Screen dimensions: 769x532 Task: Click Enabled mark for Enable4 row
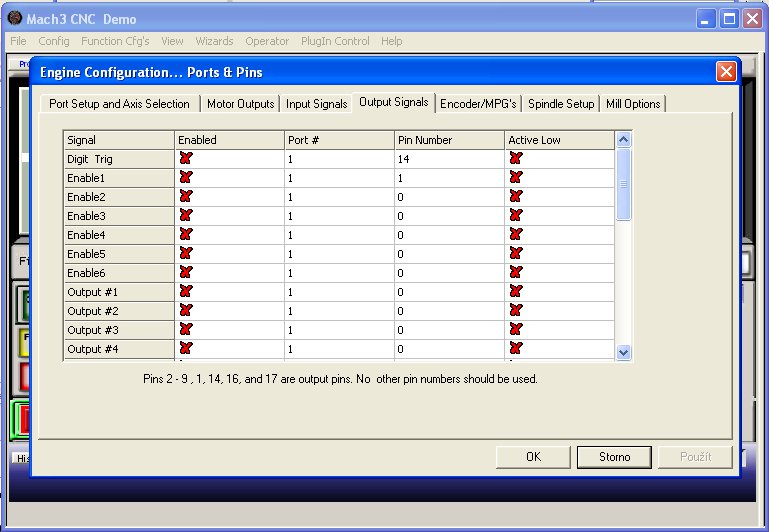(185, 235)
